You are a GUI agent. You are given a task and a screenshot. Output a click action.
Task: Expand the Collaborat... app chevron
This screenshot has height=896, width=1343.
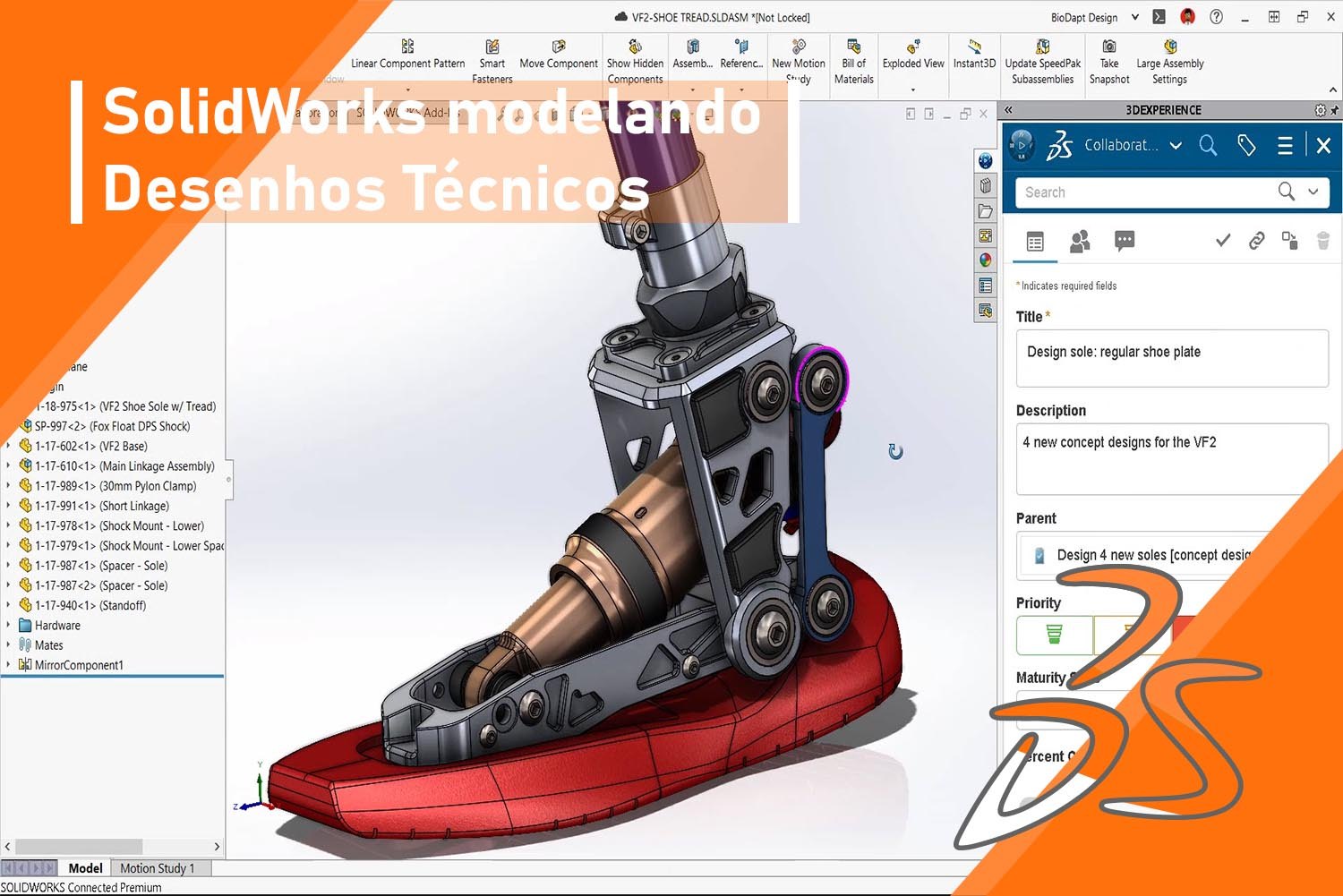[1176, 145]
